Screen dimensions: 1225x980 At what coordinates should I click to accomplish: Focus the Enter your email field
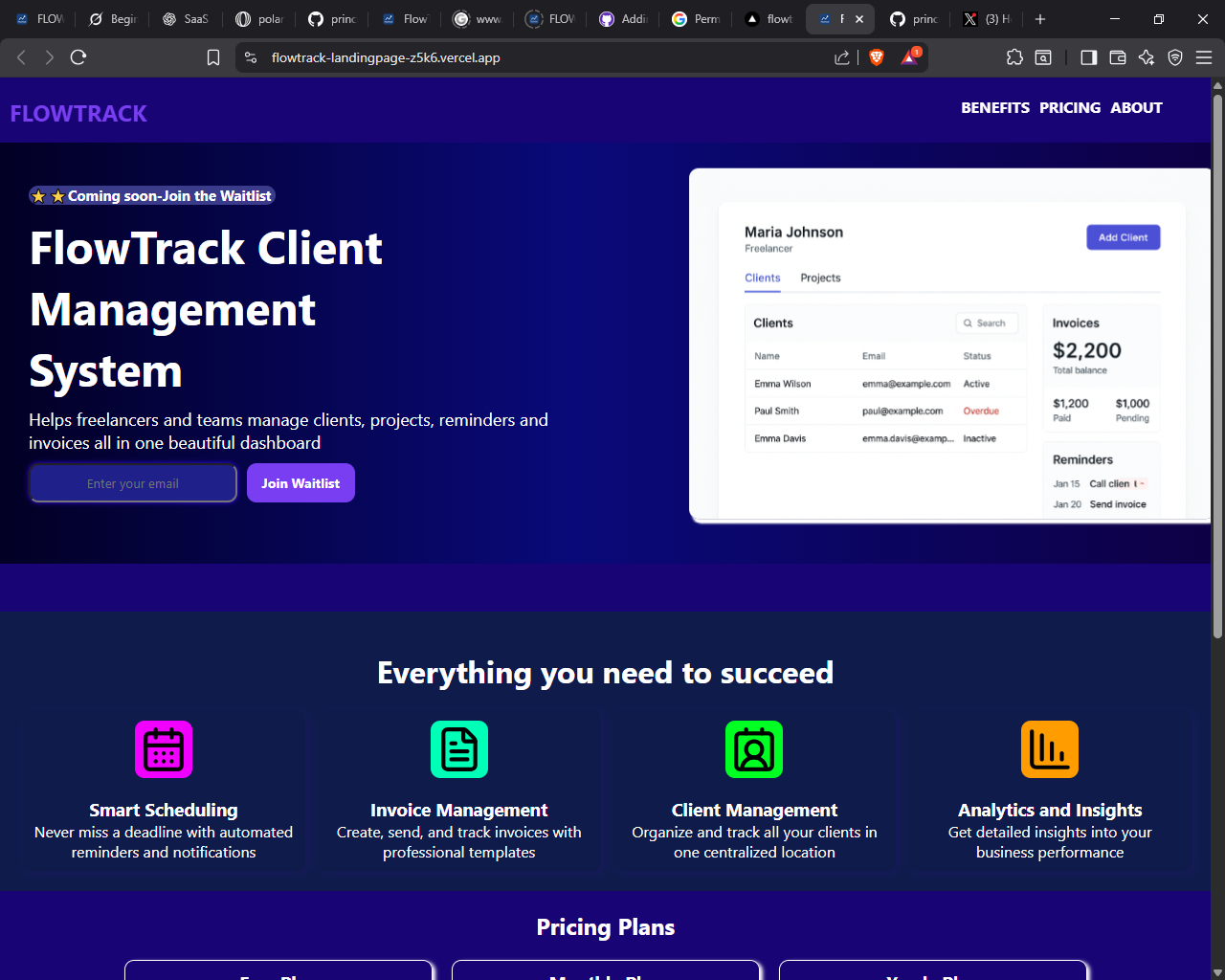[x=133, y=483]
